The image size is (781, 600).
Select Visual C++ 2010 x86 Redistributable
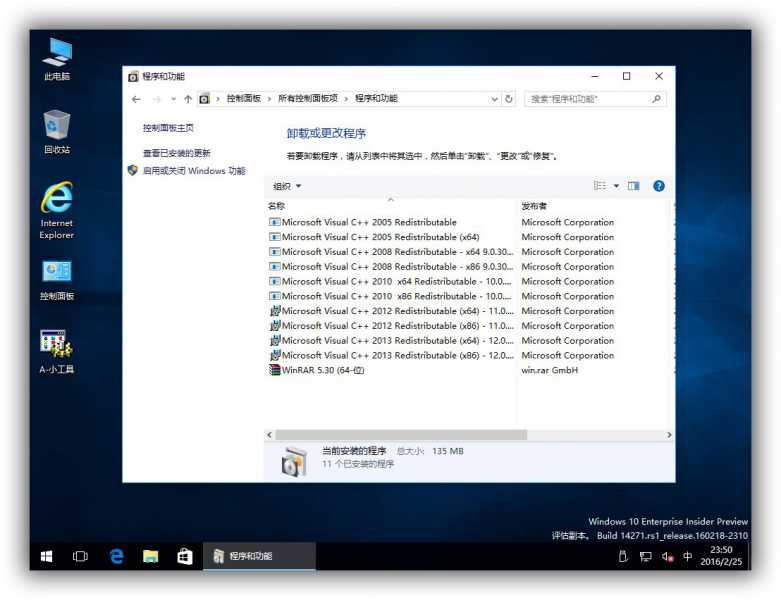coord(390,296)
